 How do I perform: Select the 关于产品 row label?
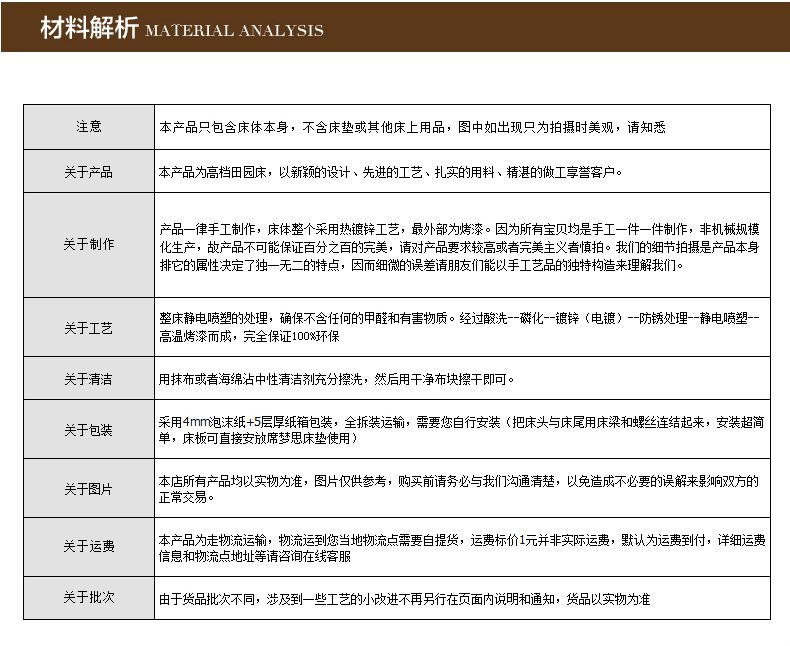pyautogui.click(x=88, y=172)
